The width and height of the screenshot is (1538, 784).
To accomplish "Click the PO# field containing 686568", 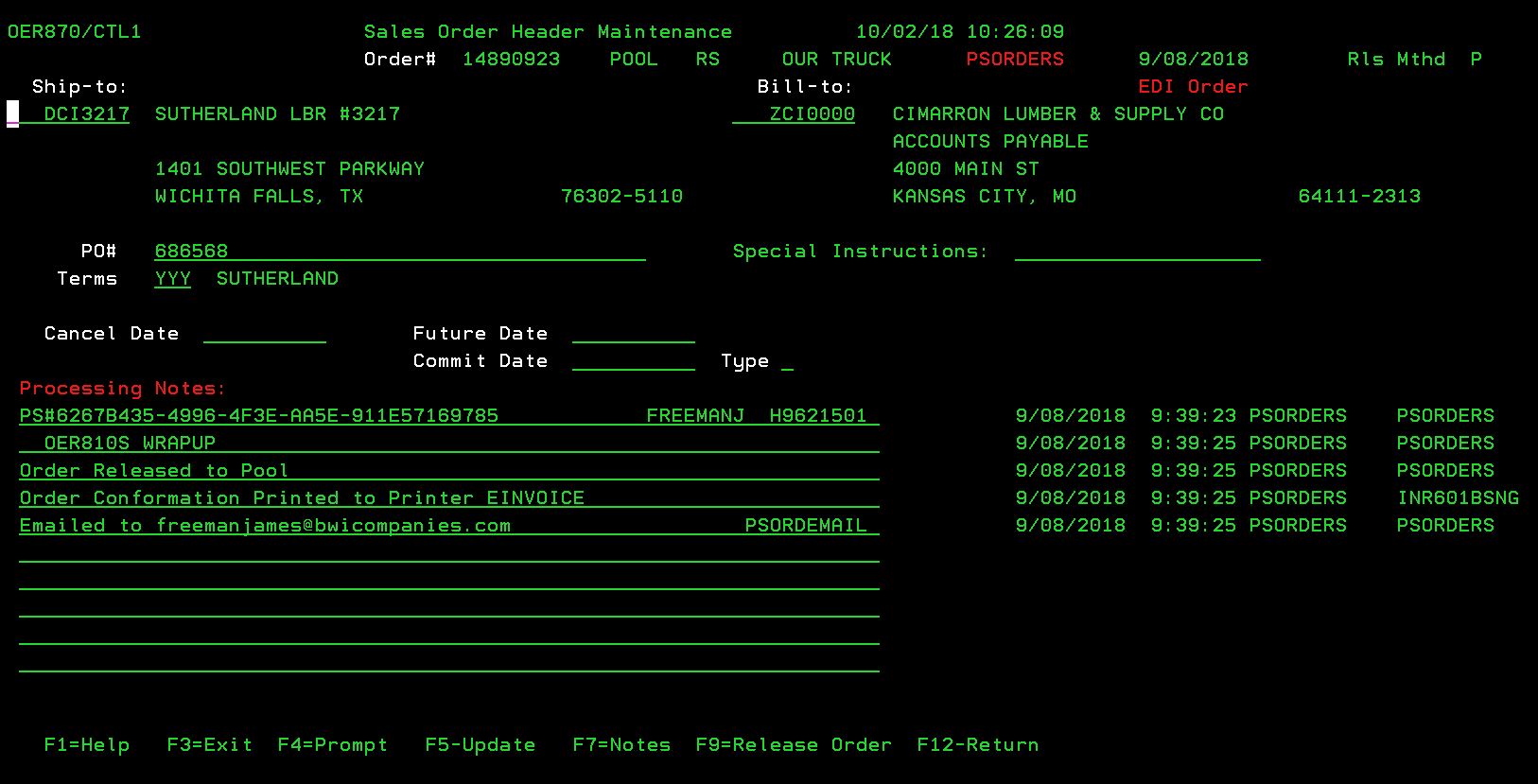I will point(399,252).
